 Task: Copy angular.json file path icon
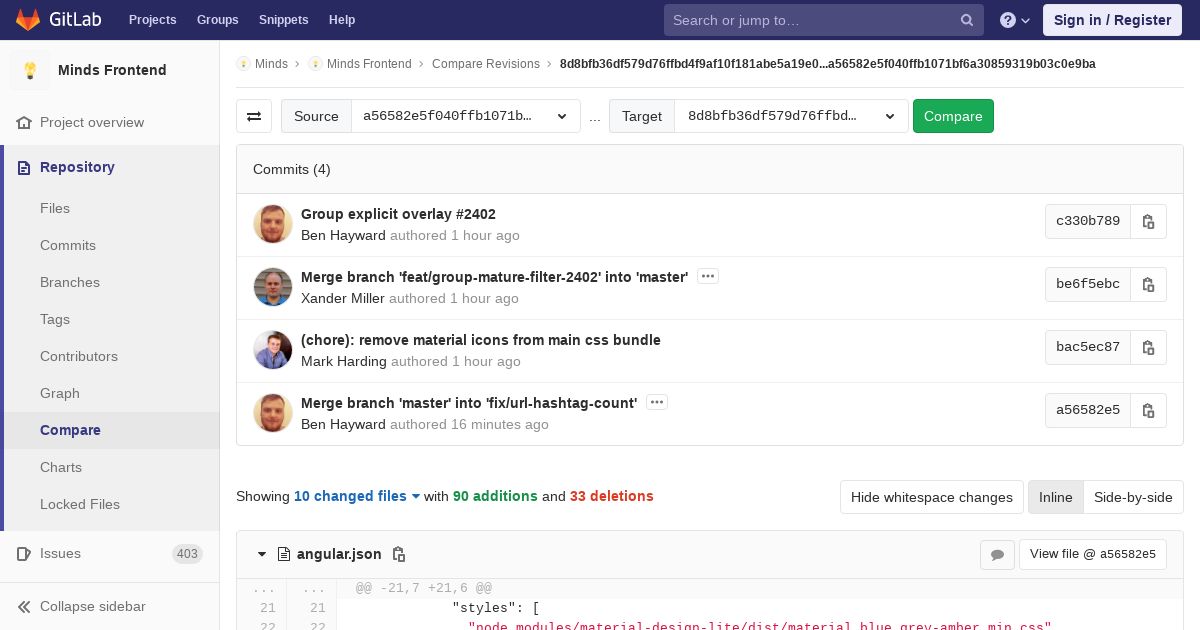399,554
